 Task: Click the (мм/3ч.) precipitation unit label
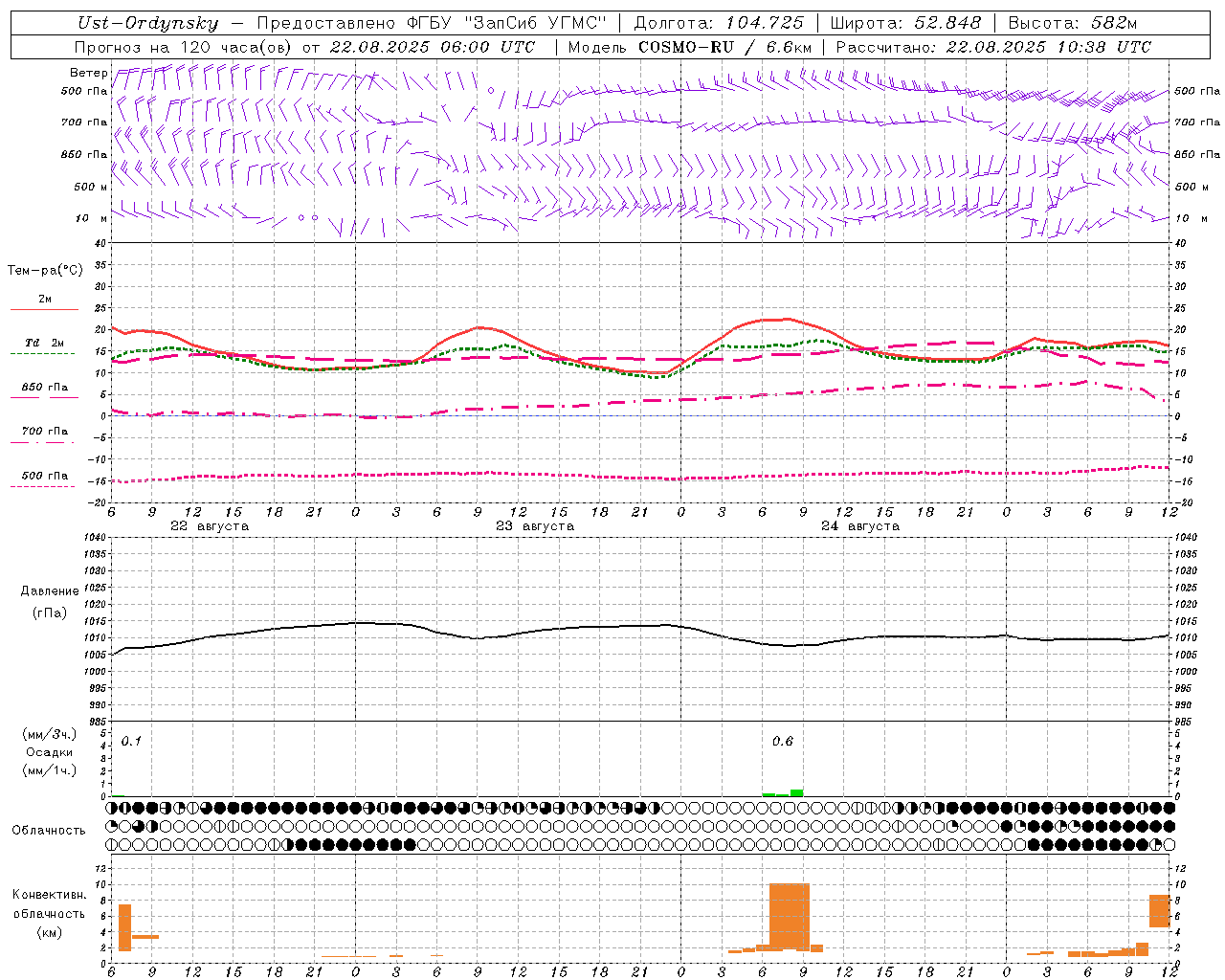pos(50,733)
